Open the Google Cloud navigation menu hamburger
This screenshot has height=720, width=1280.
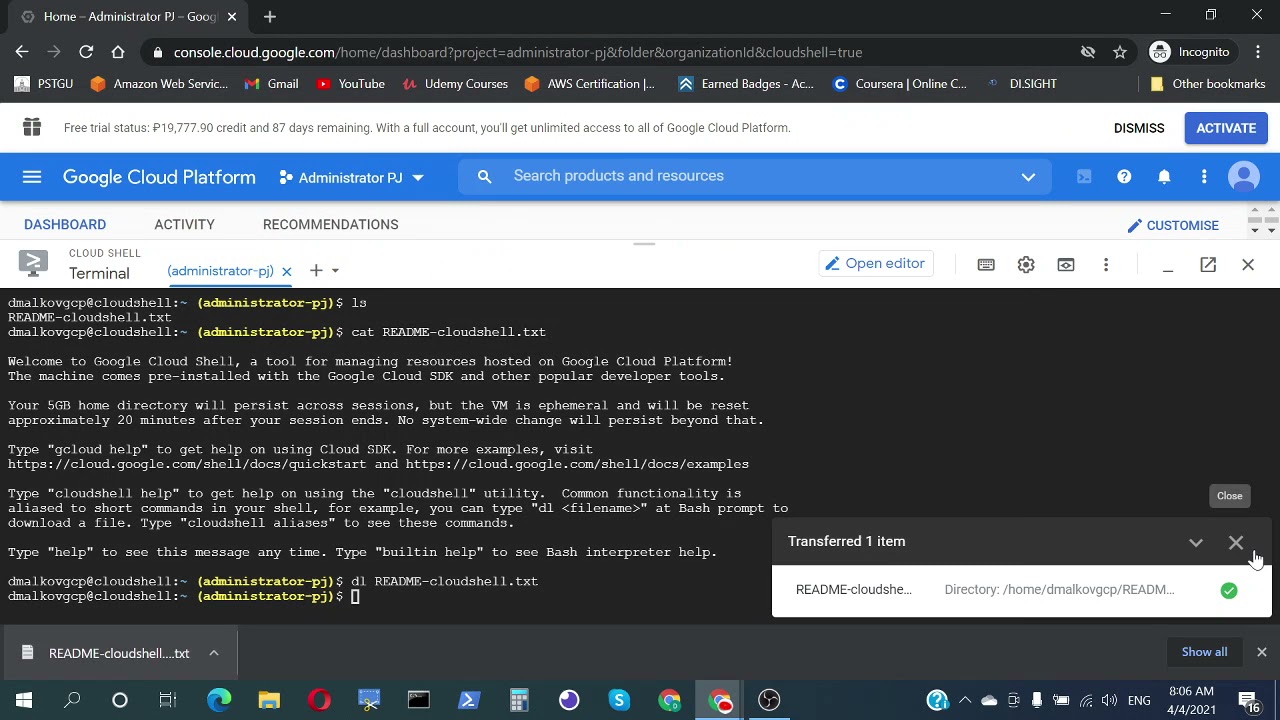pos(32,177)
